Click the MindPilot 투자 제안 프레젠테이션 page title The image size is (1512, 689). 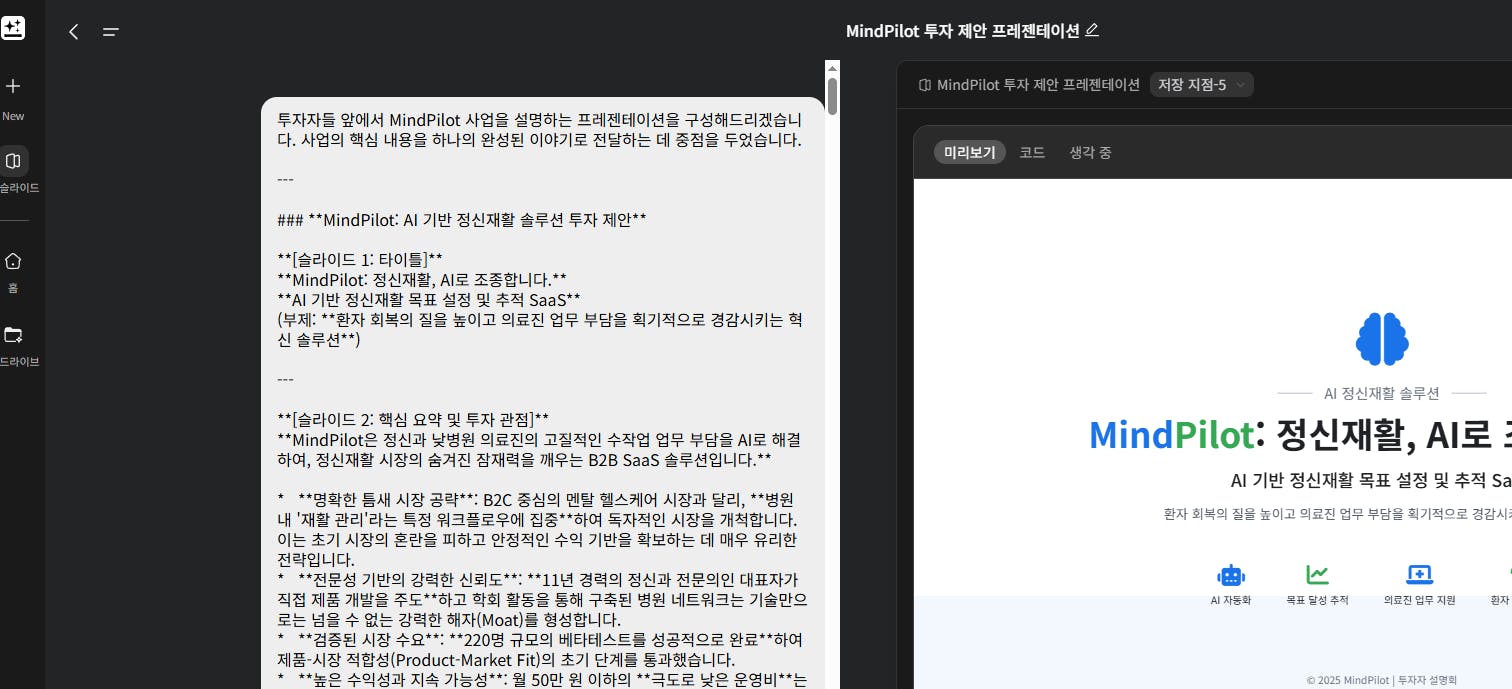pyautogui.click(x=963, y=30)
